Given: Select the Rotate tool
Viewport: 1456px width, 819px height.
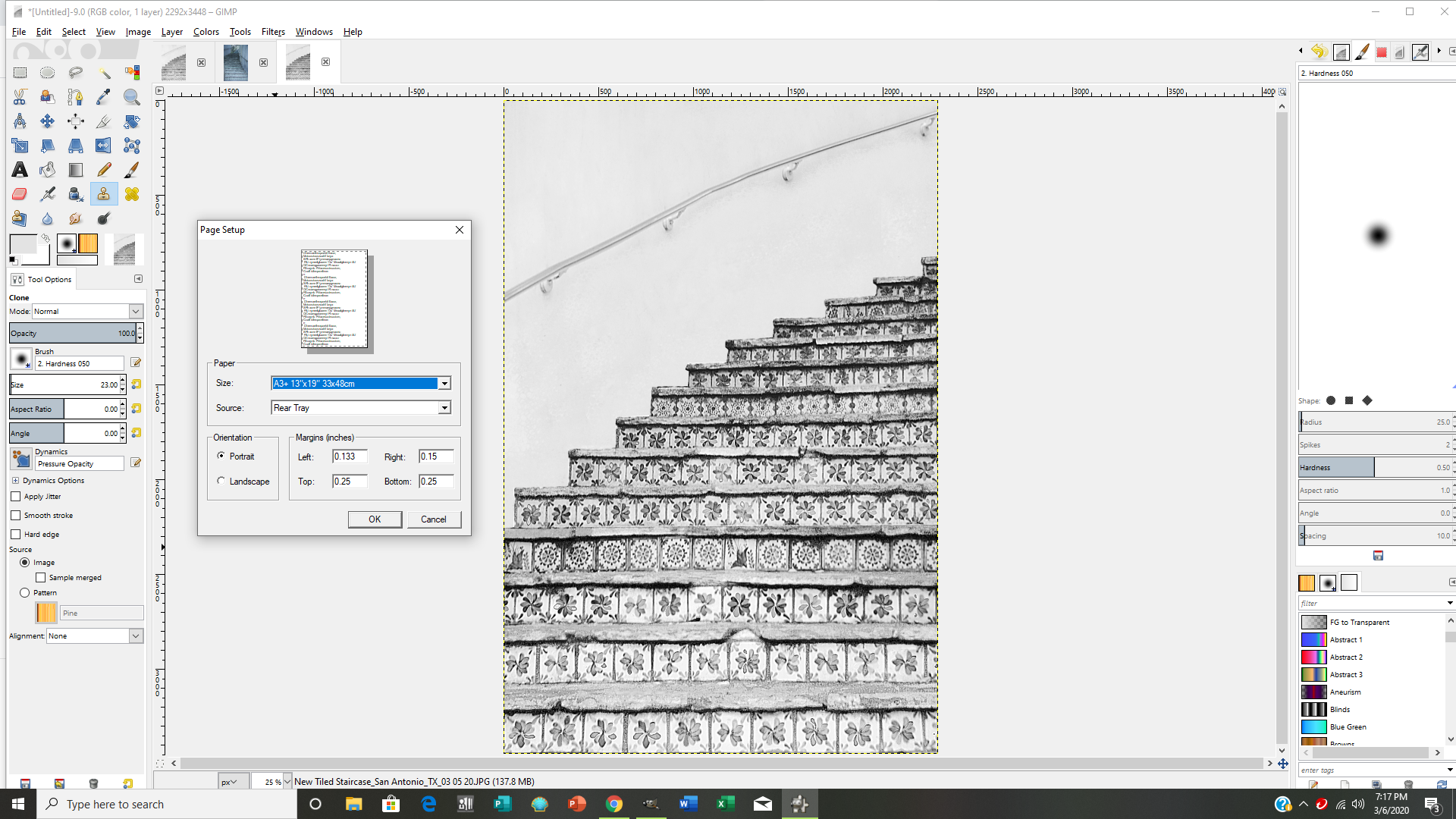Looking at the screenshot, I should click(x=132, y=121).
